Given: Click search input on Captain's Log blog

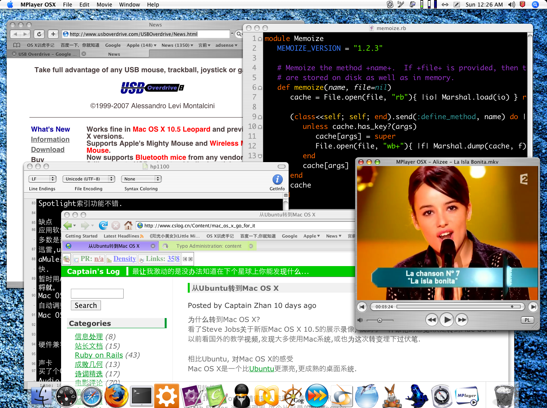Looking at the screenshot, I should (x=97, y=294).
